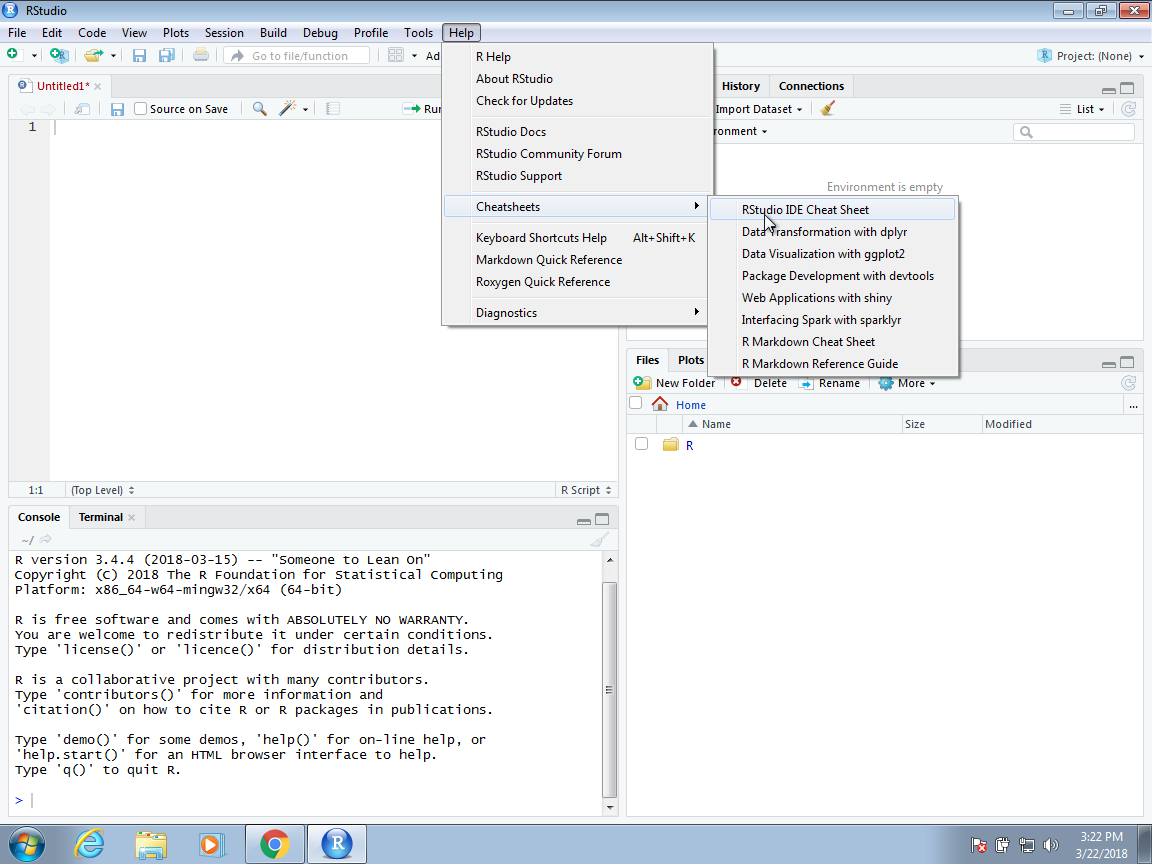Toggle the select-all files checkbox
Image resolution: width=1152 pixels, height=864 pixels.
[635, 403]
